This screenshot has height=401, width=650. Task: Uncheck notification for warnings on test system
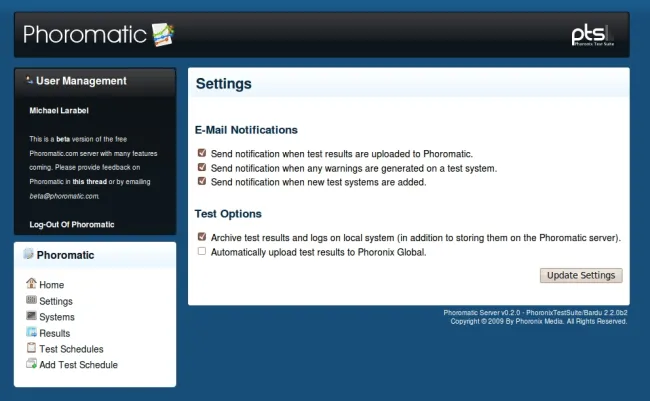tap(202, 168)
